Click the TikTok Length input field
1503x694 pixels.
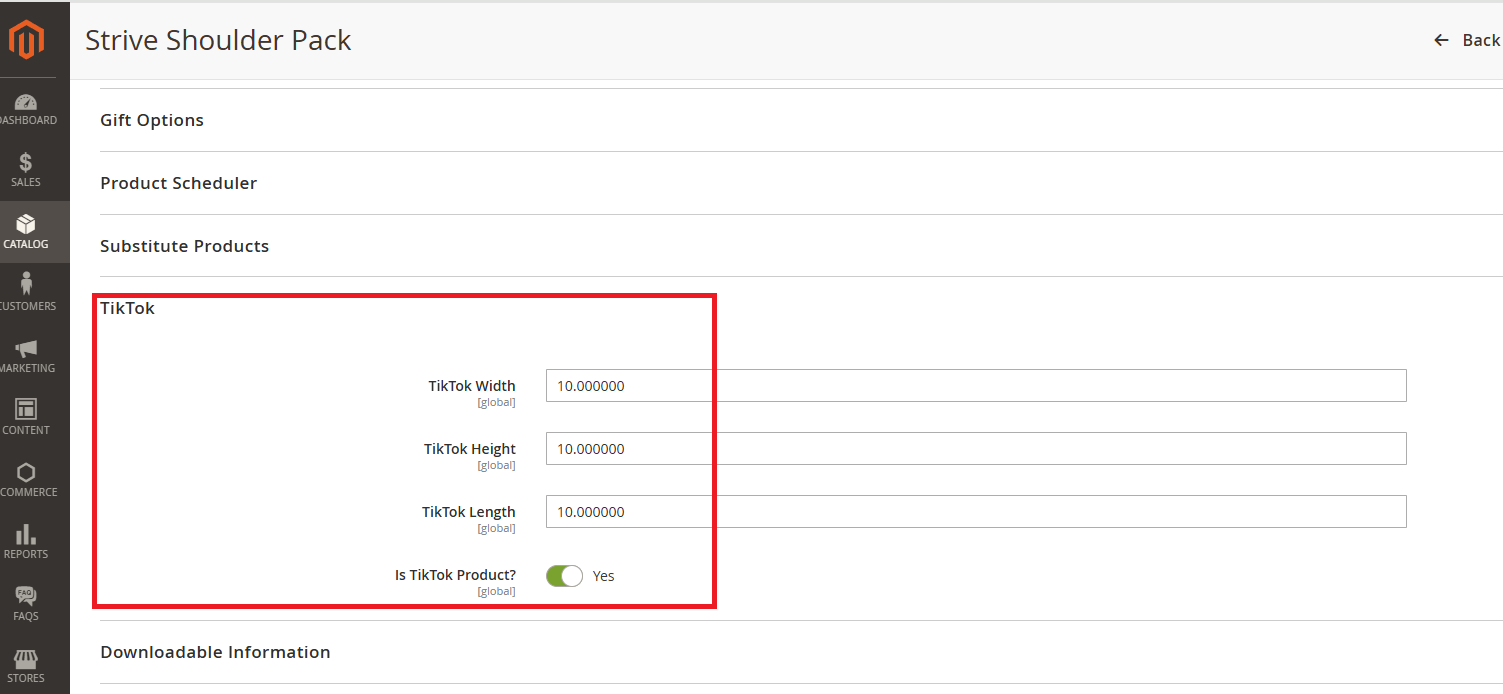(x=976, y=512)
